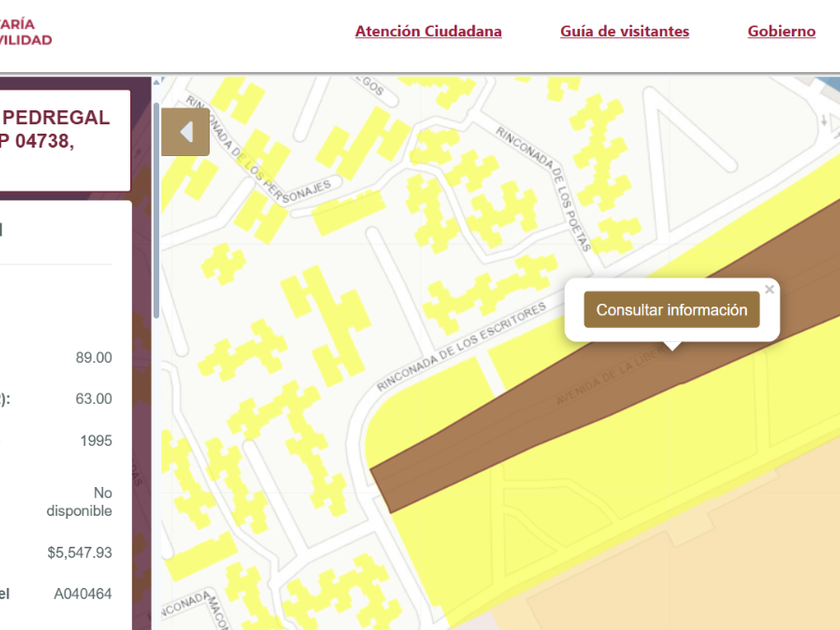The width and height of the screenshot is (840, 630).
Task: Select the year 1995 in the panel
Action: tap(96, 440)
